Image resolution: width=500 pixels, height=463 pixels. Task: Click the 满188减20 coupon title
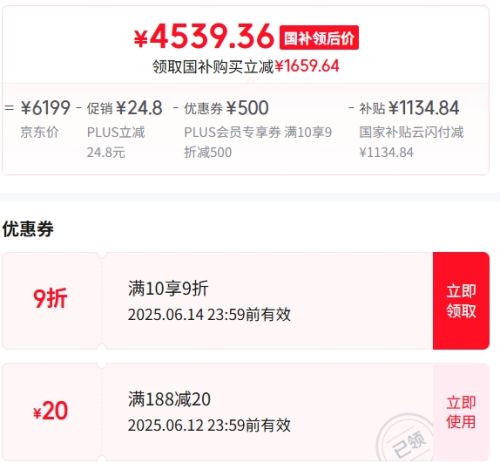click(169, 399)
